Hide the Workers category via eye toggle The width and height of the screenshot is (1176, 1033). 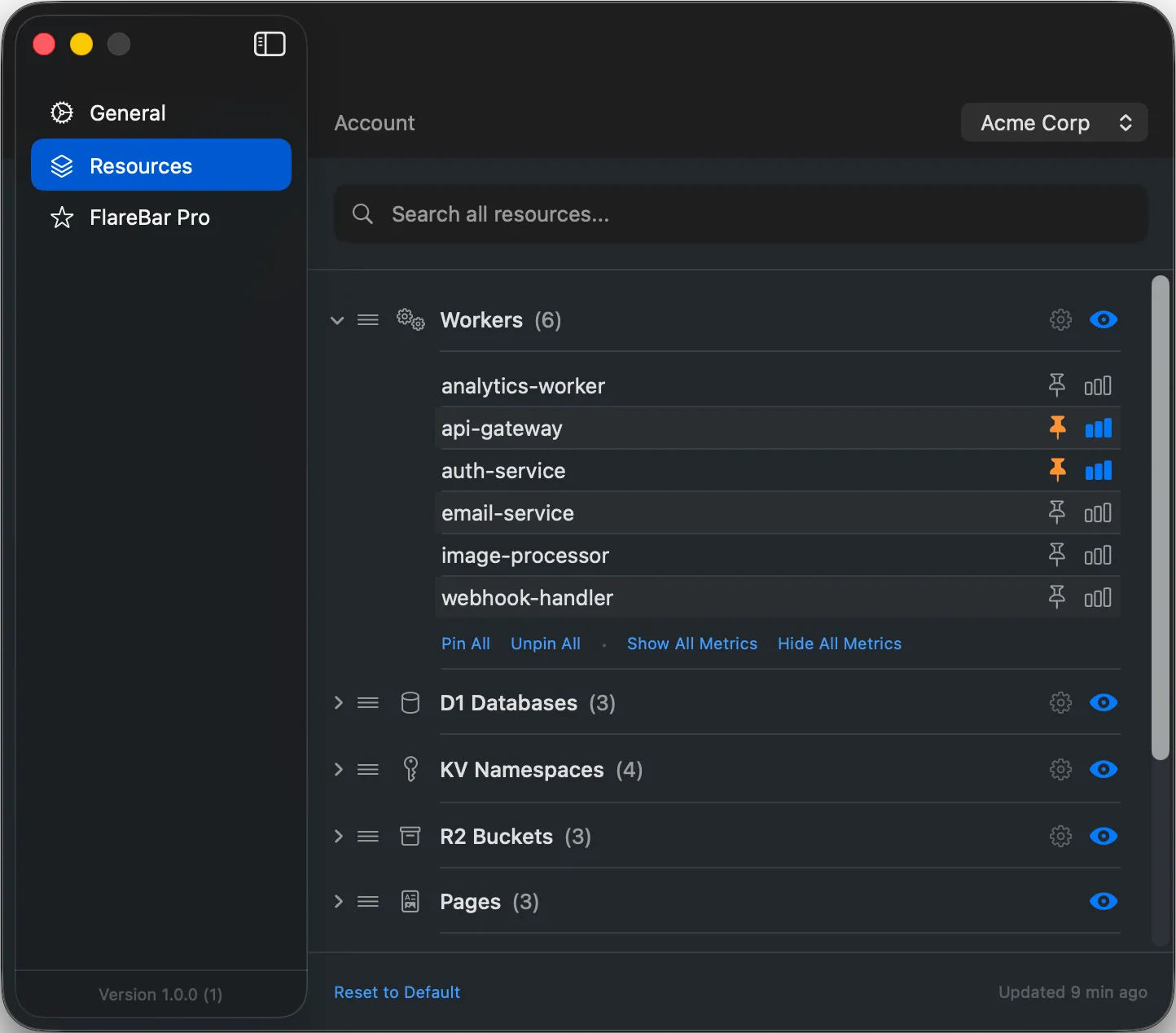click(1104, 319)
